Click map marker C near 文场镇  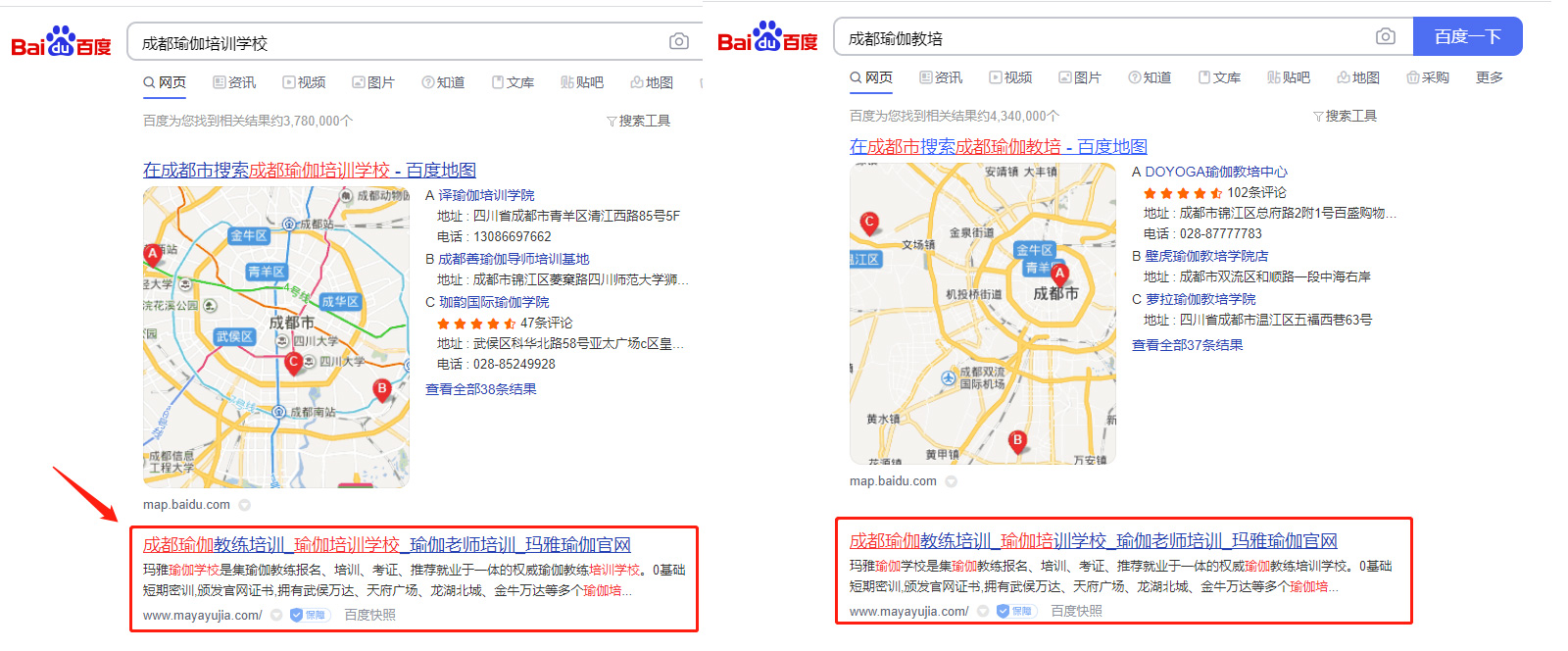point(868,223)
